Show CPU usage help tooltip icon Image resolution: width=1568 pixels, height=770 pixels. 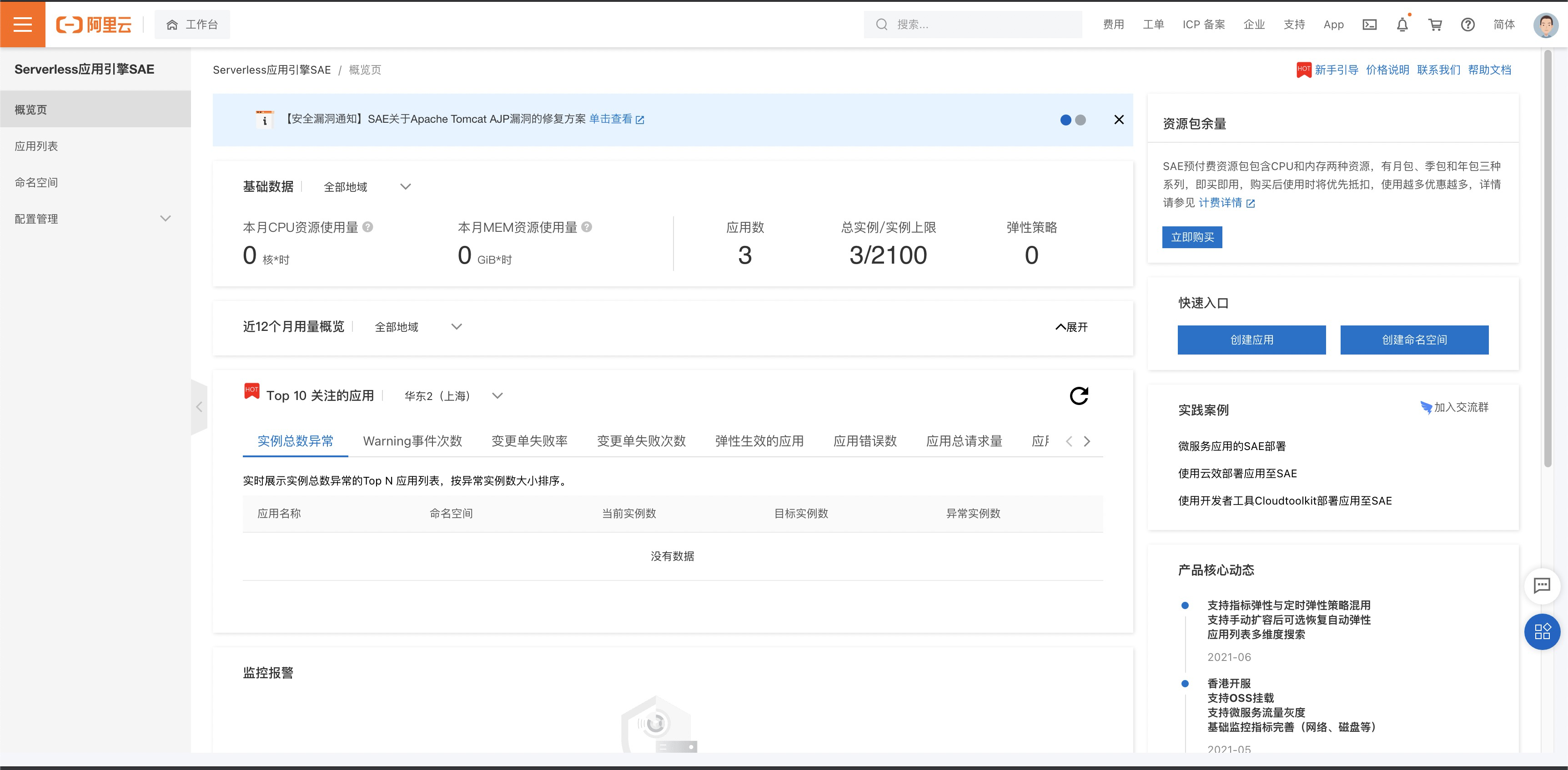(367, 227)
